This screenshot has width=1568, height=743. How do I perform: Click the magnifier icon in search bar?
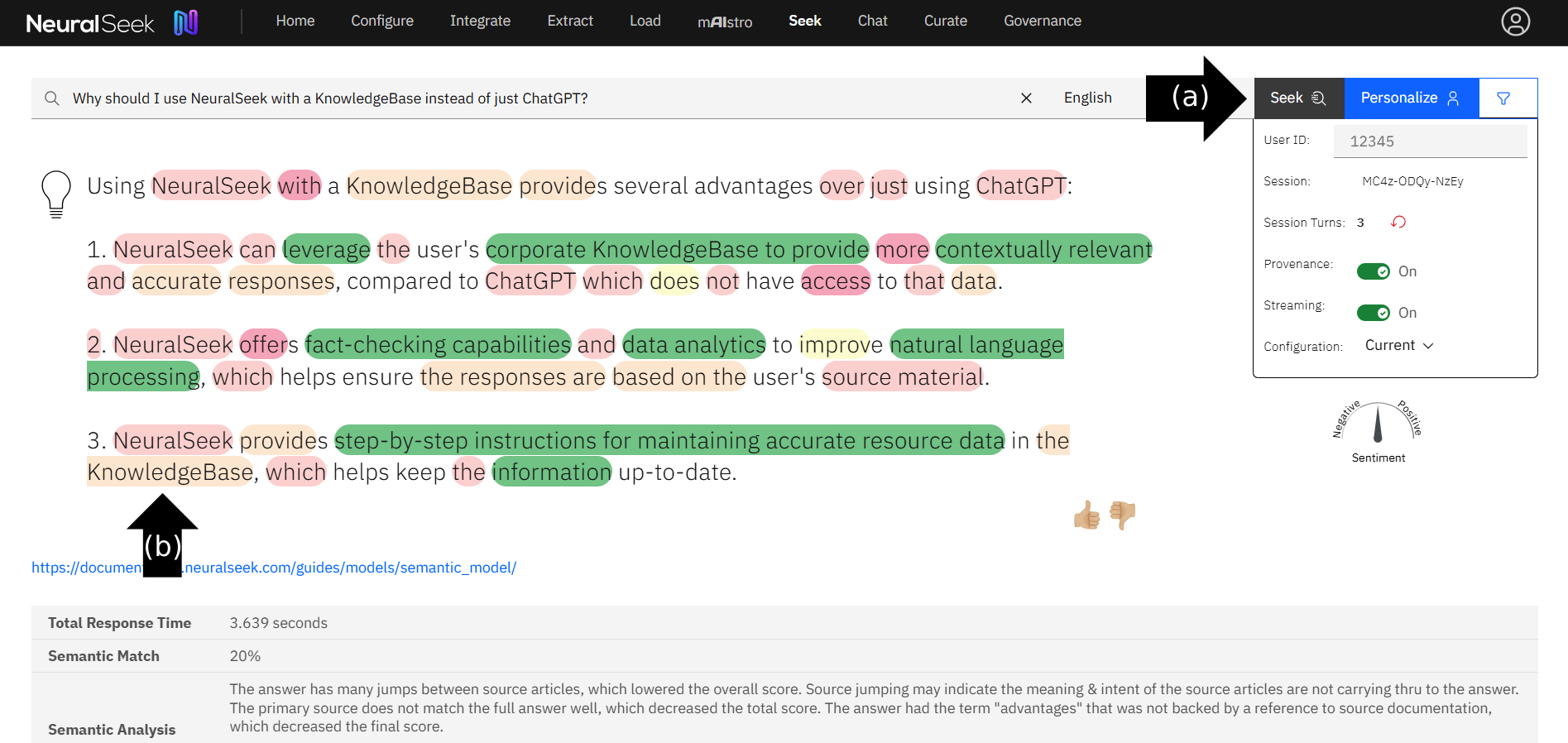pyautogui.click(x=52, y=98)
